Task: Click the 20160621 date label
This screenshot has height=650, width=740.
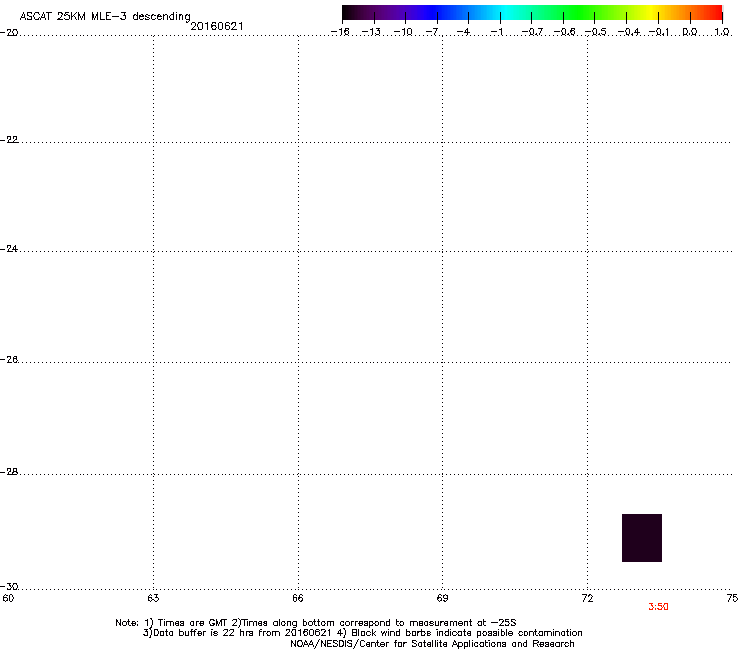Action: tap(217, 26)
